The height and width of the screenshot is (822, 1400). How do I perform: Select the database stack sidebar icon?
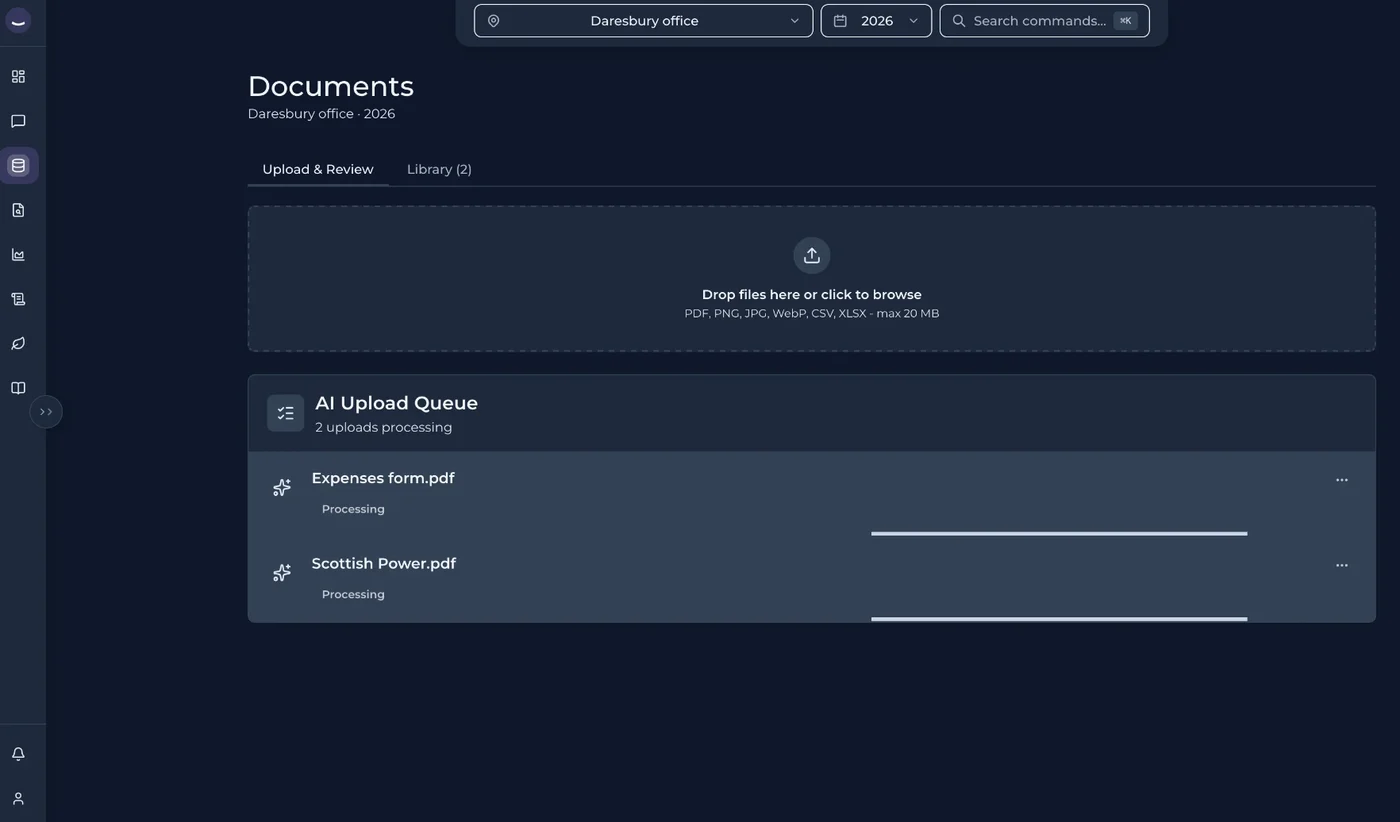tap(18, 165)
